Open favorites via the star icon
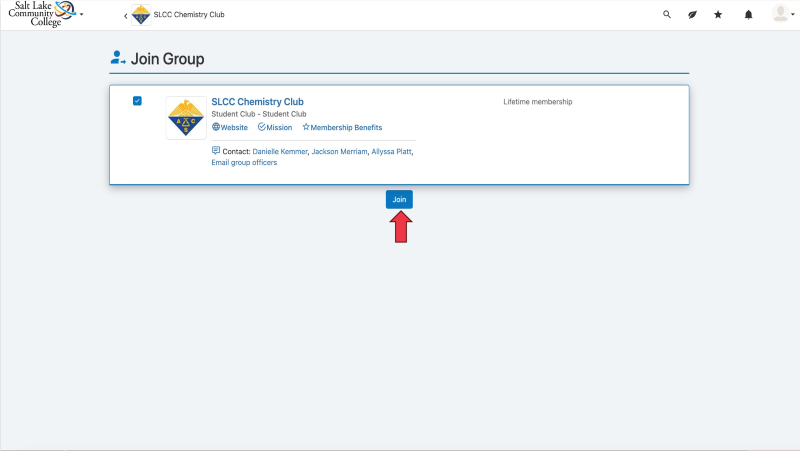 (718, 15)
